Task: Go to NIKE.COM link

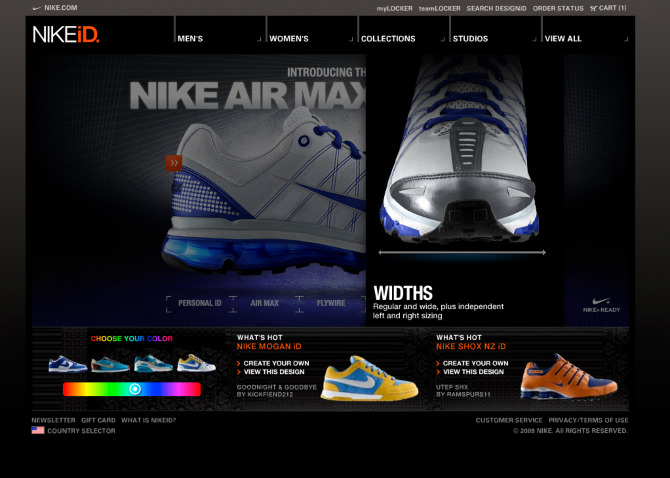Action: [61, 8]
